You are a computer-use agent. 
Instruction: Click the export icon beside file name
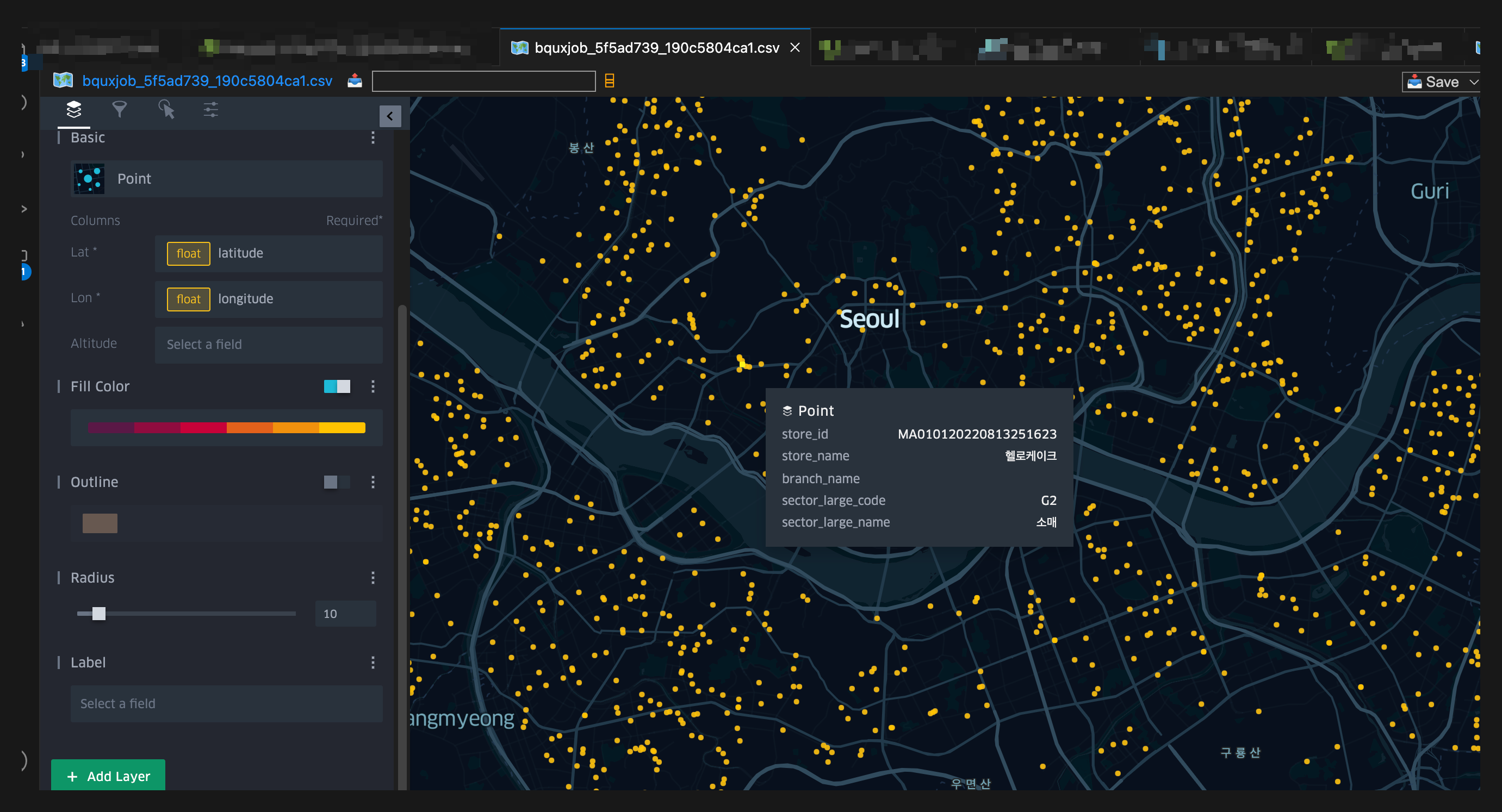tap(355, 81)
